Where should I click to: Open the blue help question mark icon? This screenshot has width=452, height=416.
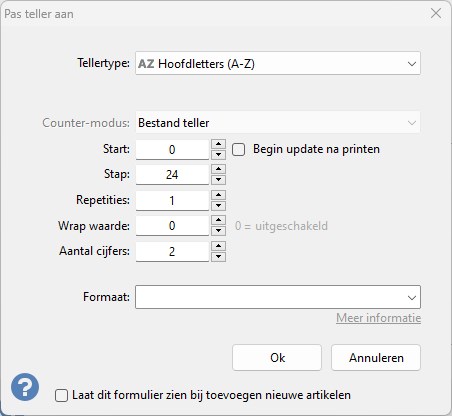click(x=25, y=387)
